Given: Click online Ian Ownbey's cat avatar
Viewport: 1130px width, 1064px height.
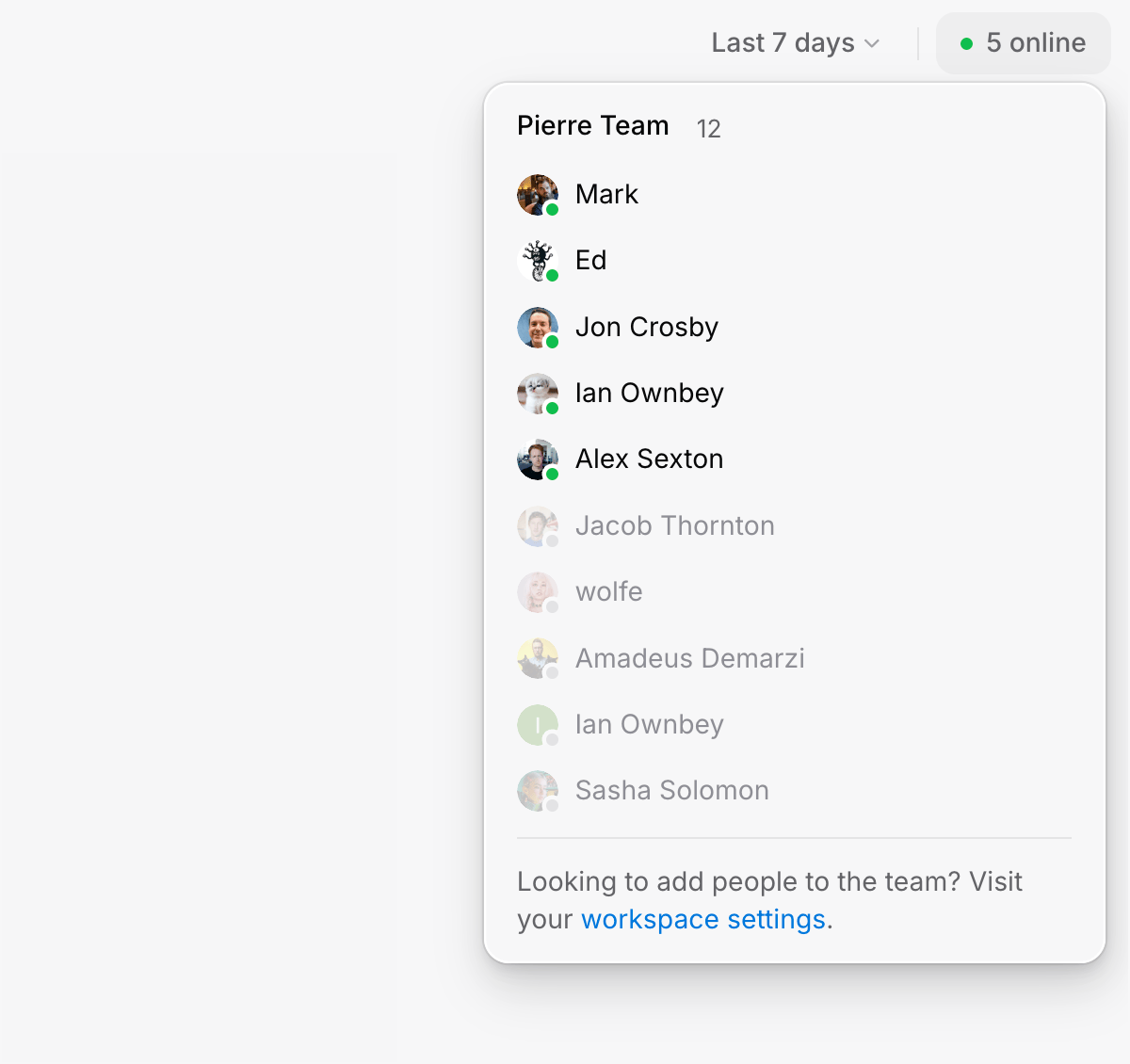Looking at the screenshot, I should pos(538,394).
